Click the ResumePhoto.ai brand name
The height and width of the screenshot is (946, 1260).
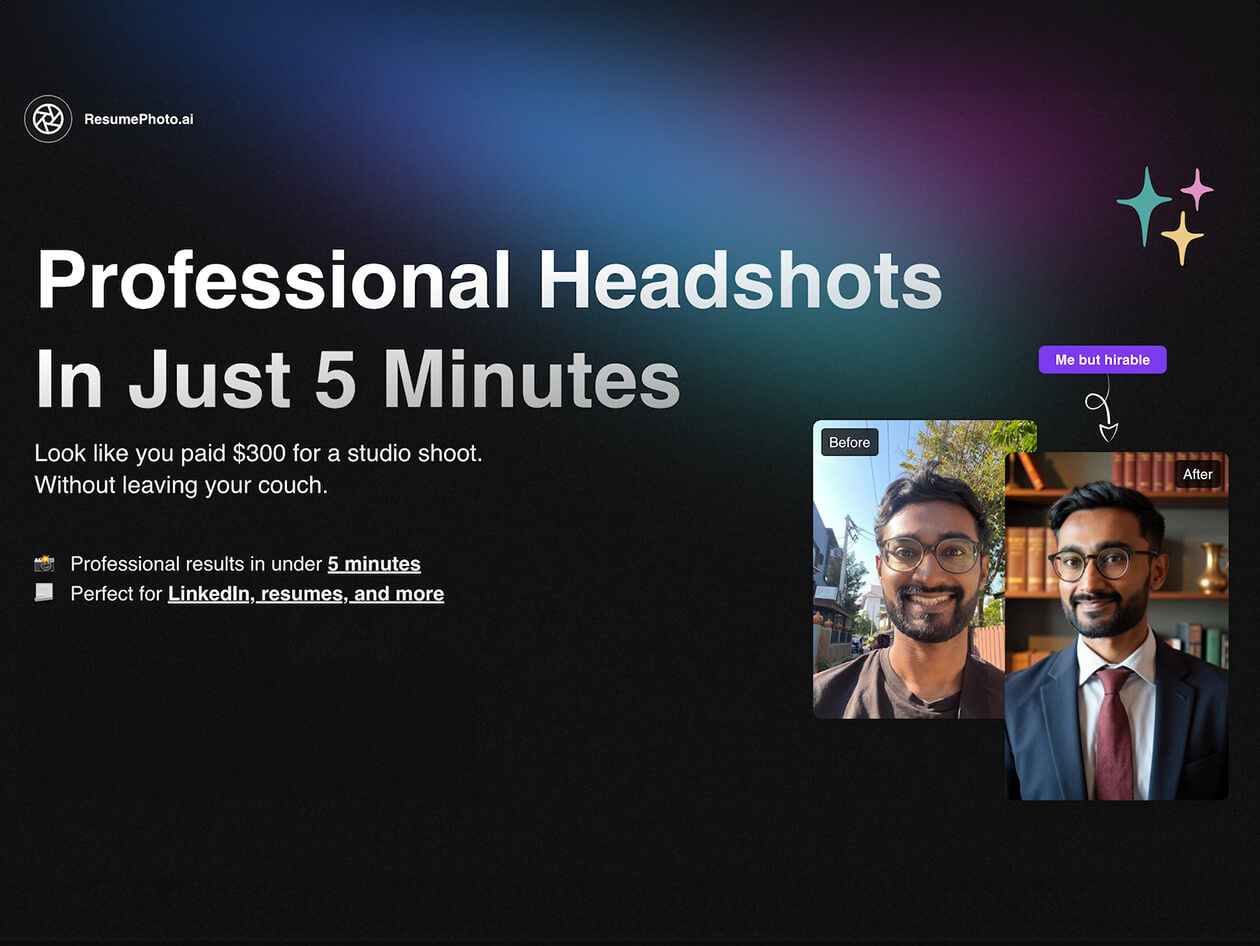(x=138, y=119)
